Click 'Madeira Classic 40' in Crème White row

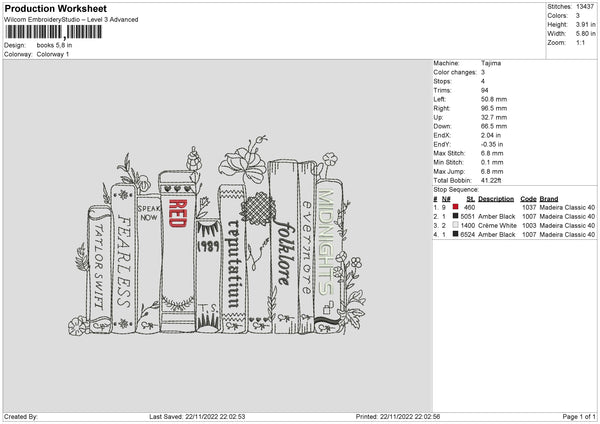tap(567, 225)
